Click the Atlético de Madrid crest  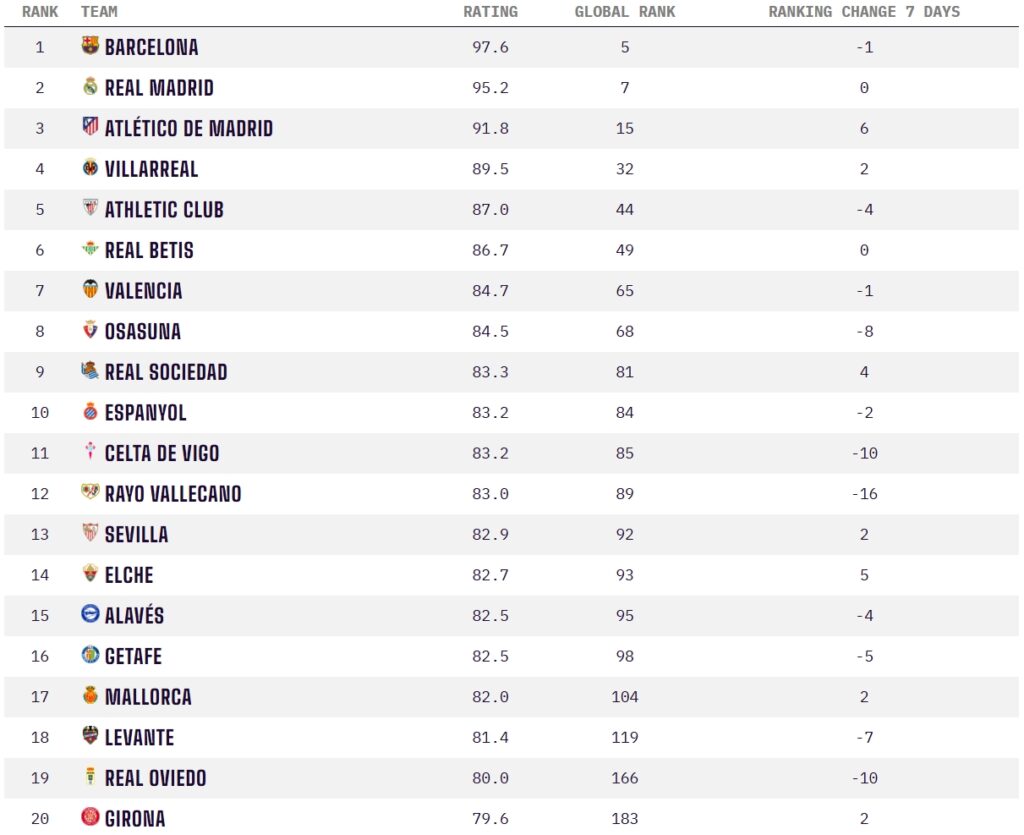[x=90, y=127]
